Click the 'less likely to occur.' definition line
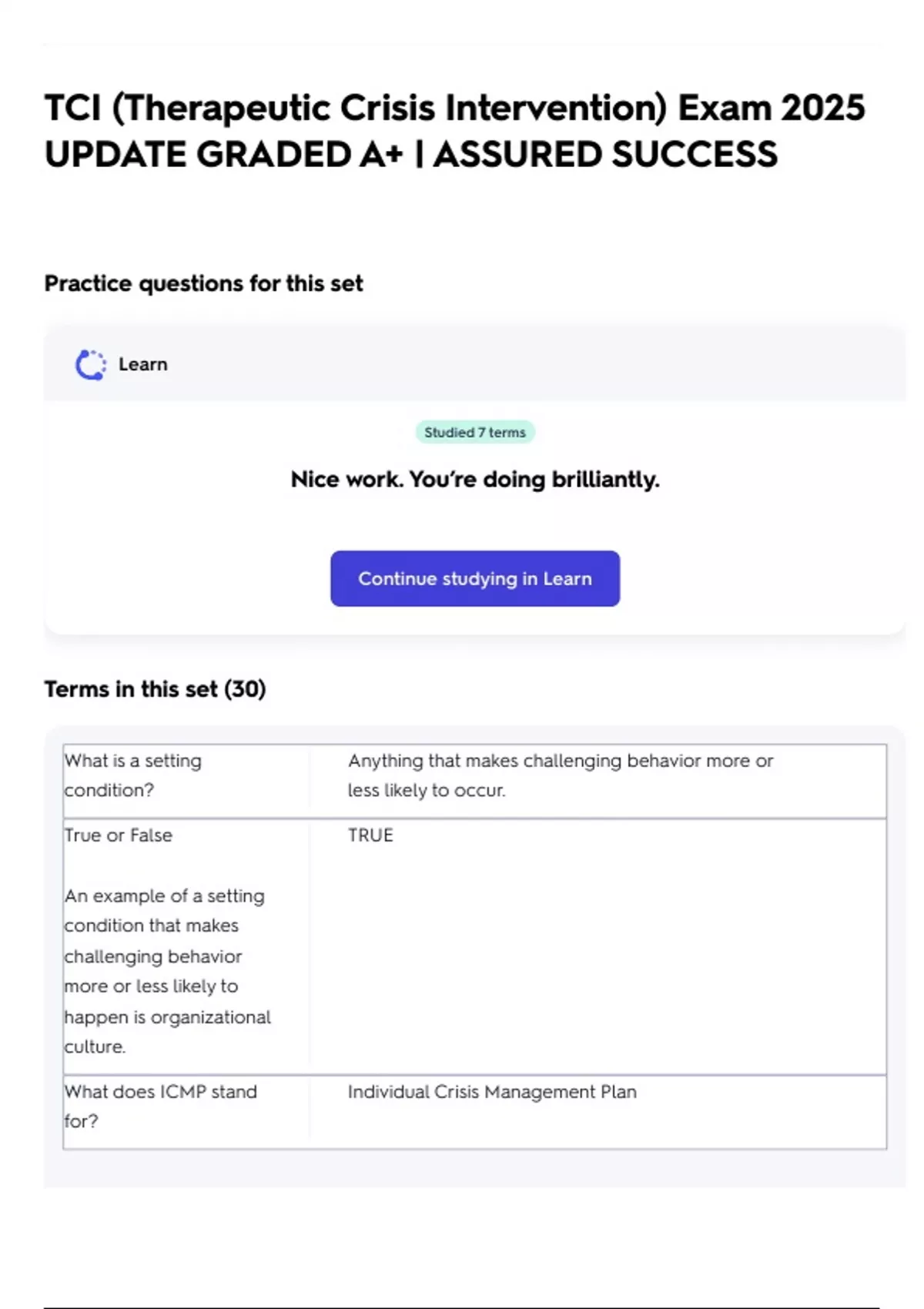The height and width of the screenshot is (1309, 924). 427,790
